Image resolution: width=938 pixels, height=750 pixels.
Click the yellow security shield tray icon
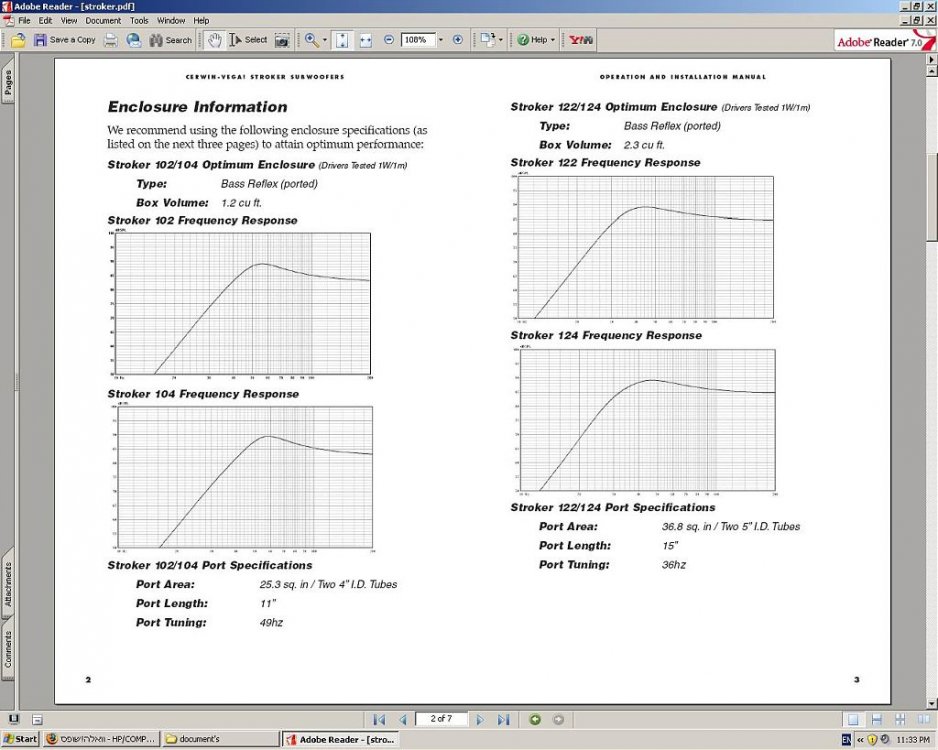pos(872,740)
